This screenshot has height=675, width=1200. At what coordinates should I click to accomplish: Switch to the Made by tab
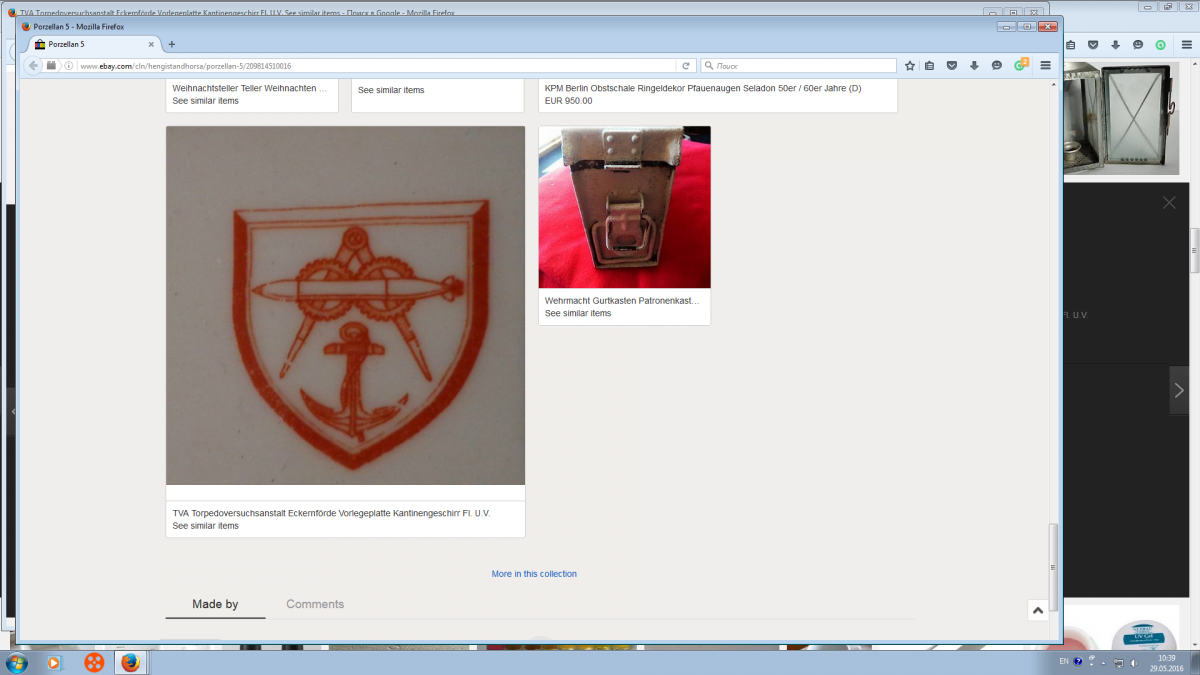click(215, 604)
